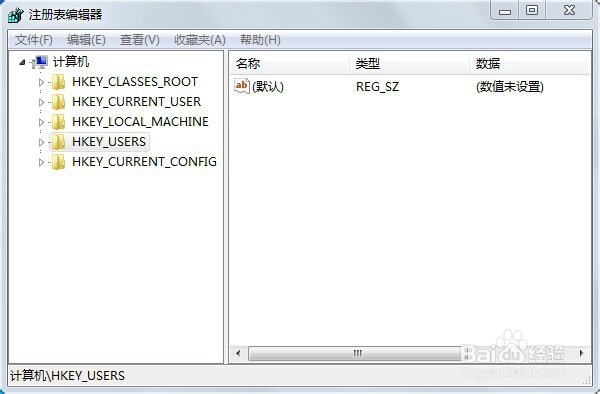Select HKEY_USERS label in tree
This screenshot has height=394, width=600.
coord(109,142)
